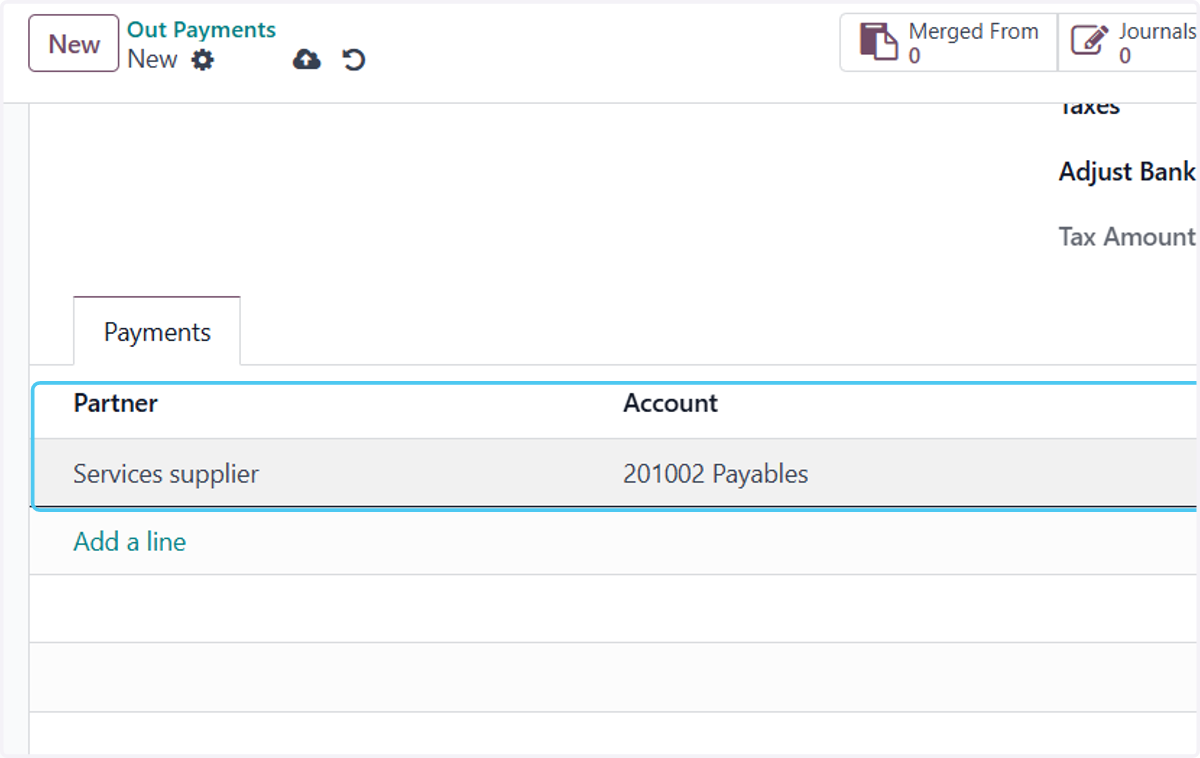
Task: Sort by the Partner column header
Action: pos(116,403)
